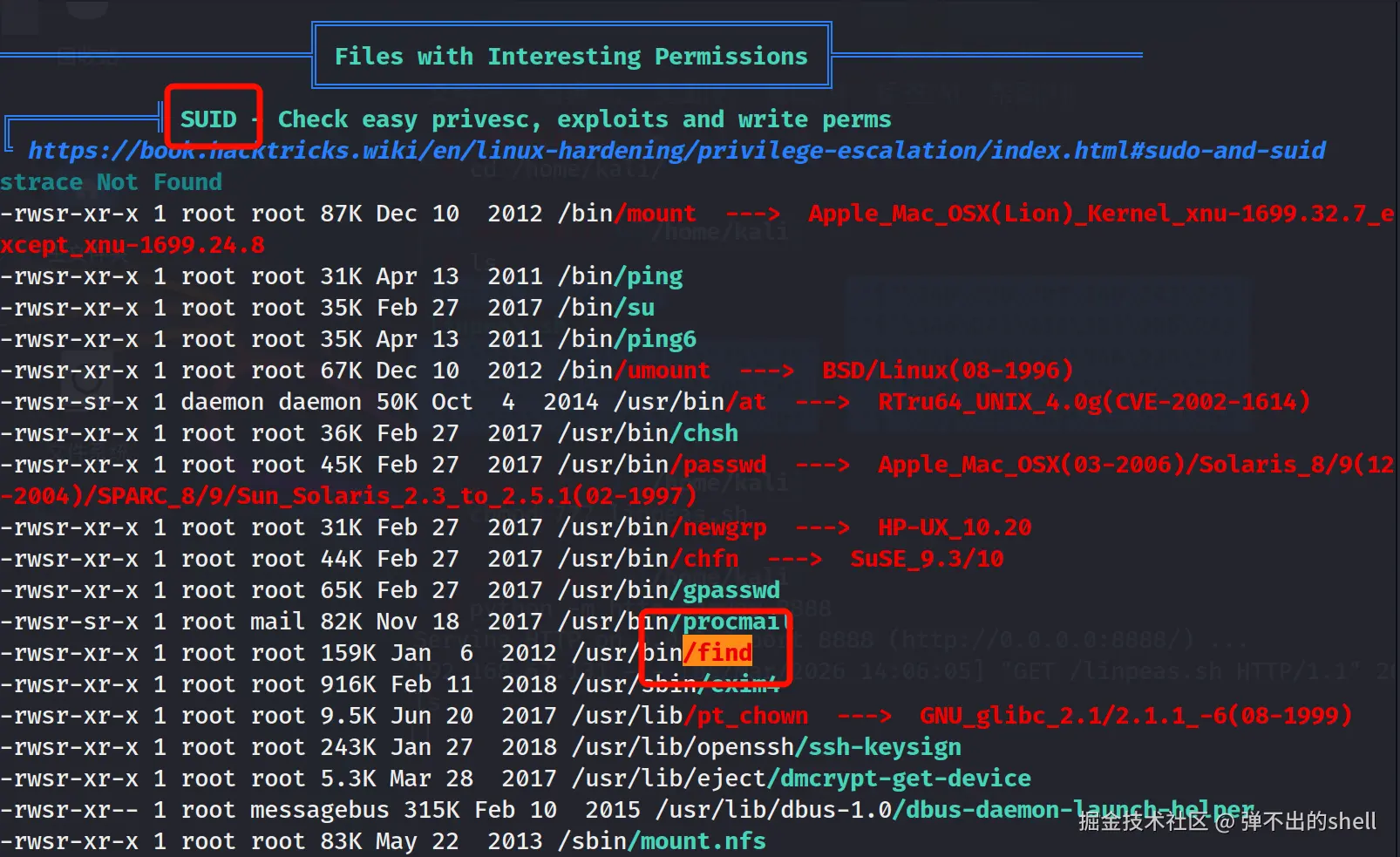1400x857 pixels.
Task: Click the "Jun 20 2017" date
Action: 473,716
